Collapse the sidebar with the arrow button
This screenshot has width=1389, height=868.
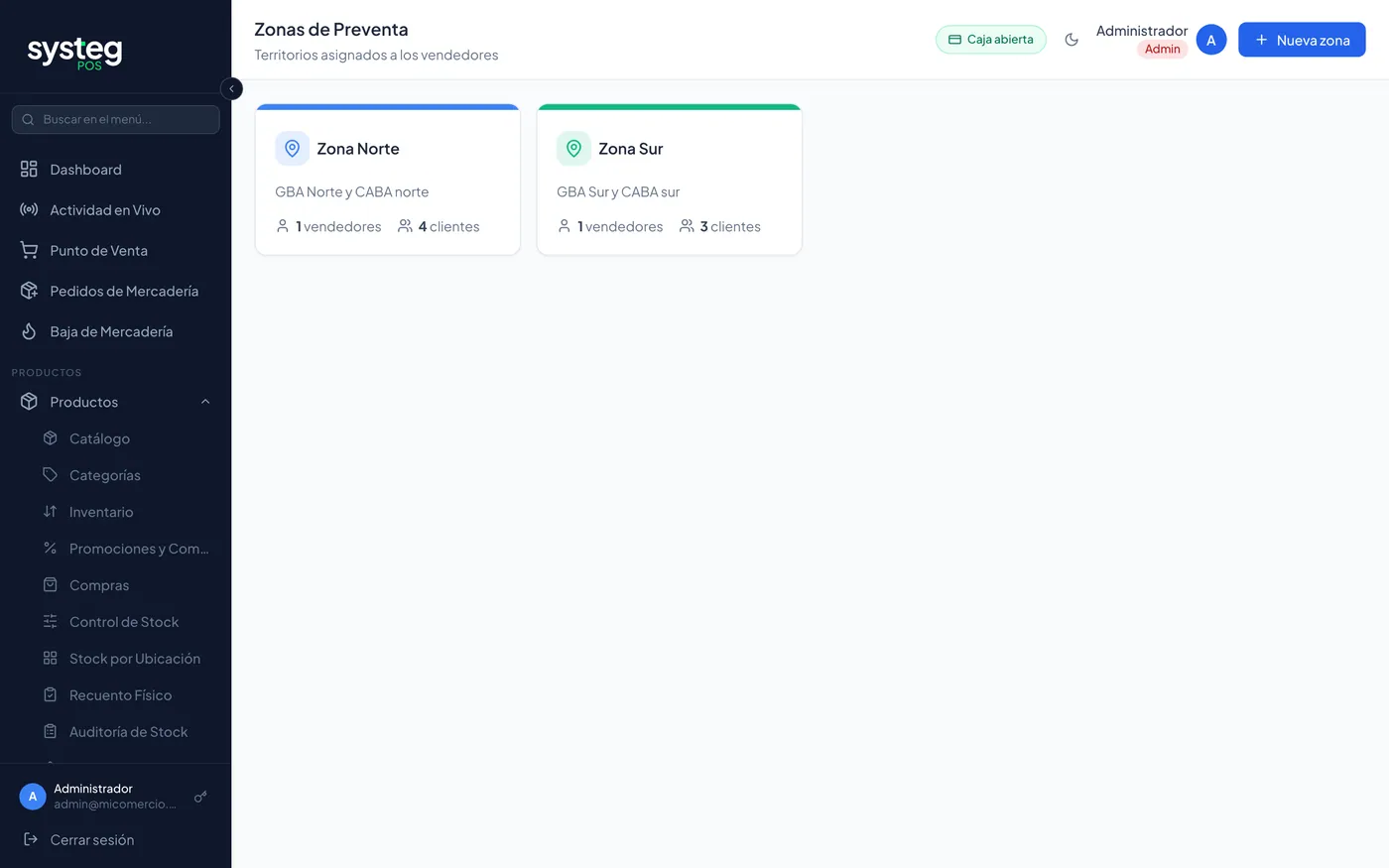(231, 89)
